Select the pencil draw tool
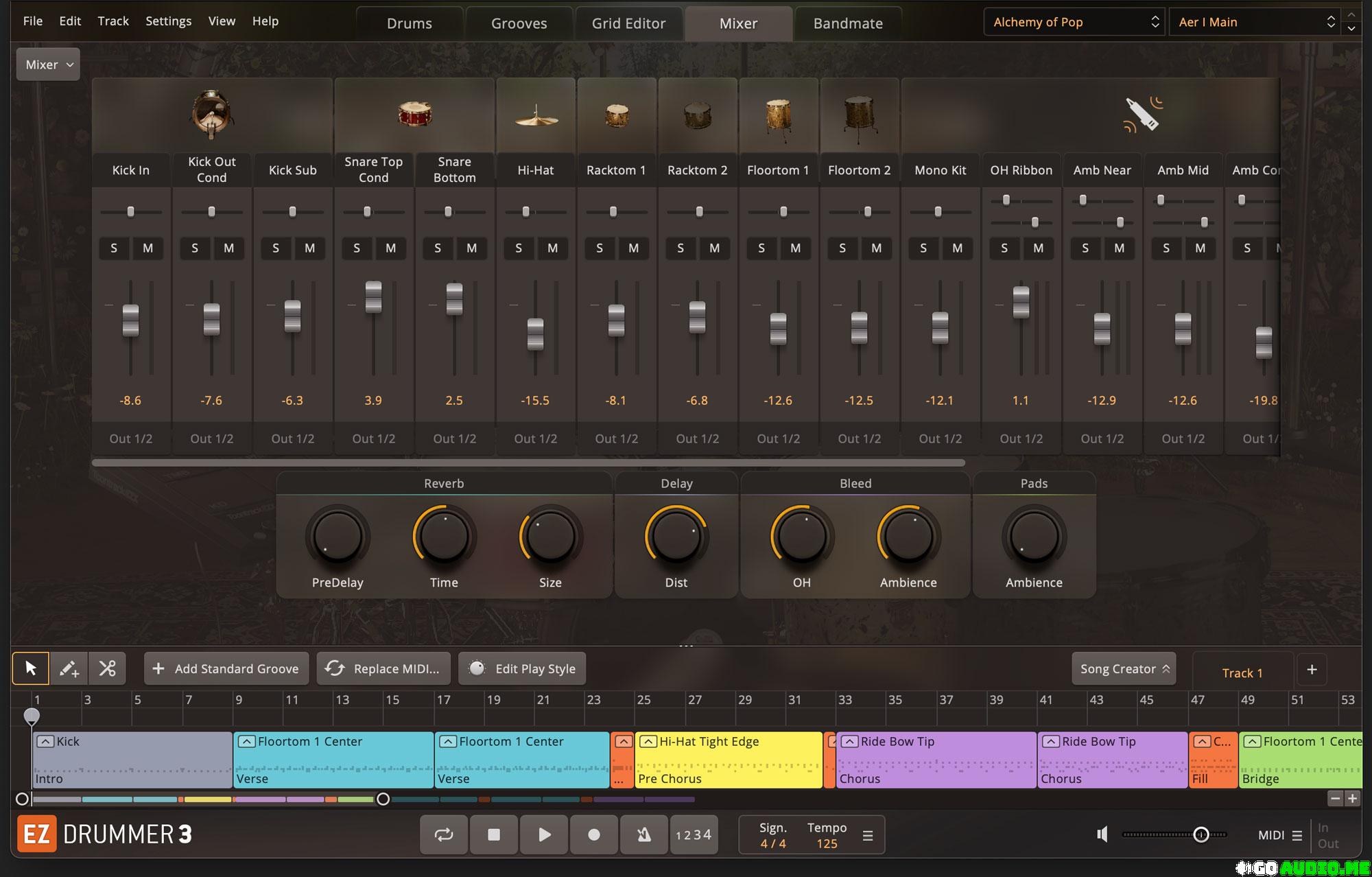The image size is (1372, 877). click(69, 668)
